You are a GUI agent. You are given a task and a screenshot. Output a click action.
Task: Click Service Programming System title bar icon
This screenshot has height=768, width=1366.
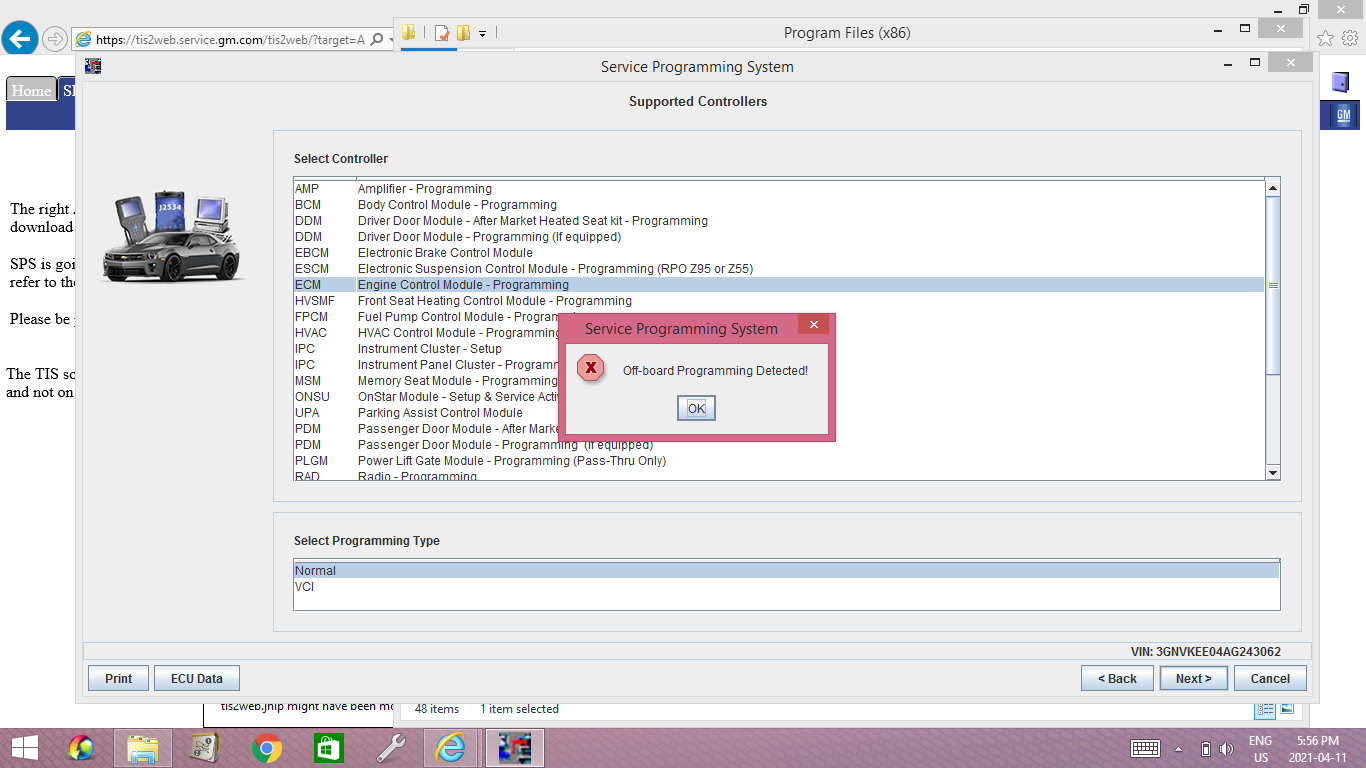coord(93,67)
